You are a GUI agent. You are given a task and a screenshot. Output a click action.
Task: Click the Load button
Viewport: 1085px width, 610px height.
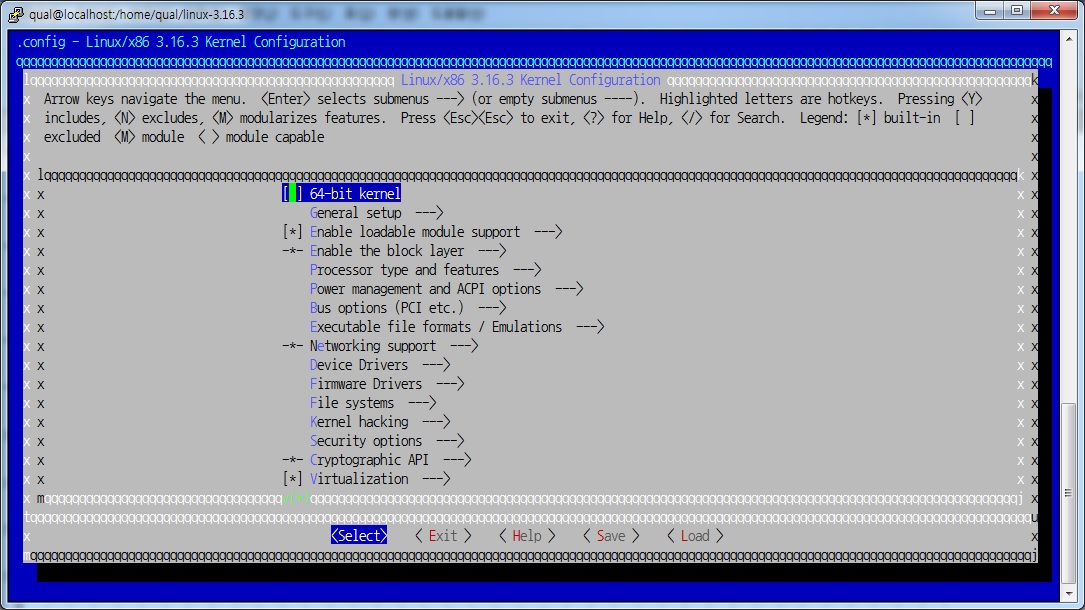(x=695, y=536)
